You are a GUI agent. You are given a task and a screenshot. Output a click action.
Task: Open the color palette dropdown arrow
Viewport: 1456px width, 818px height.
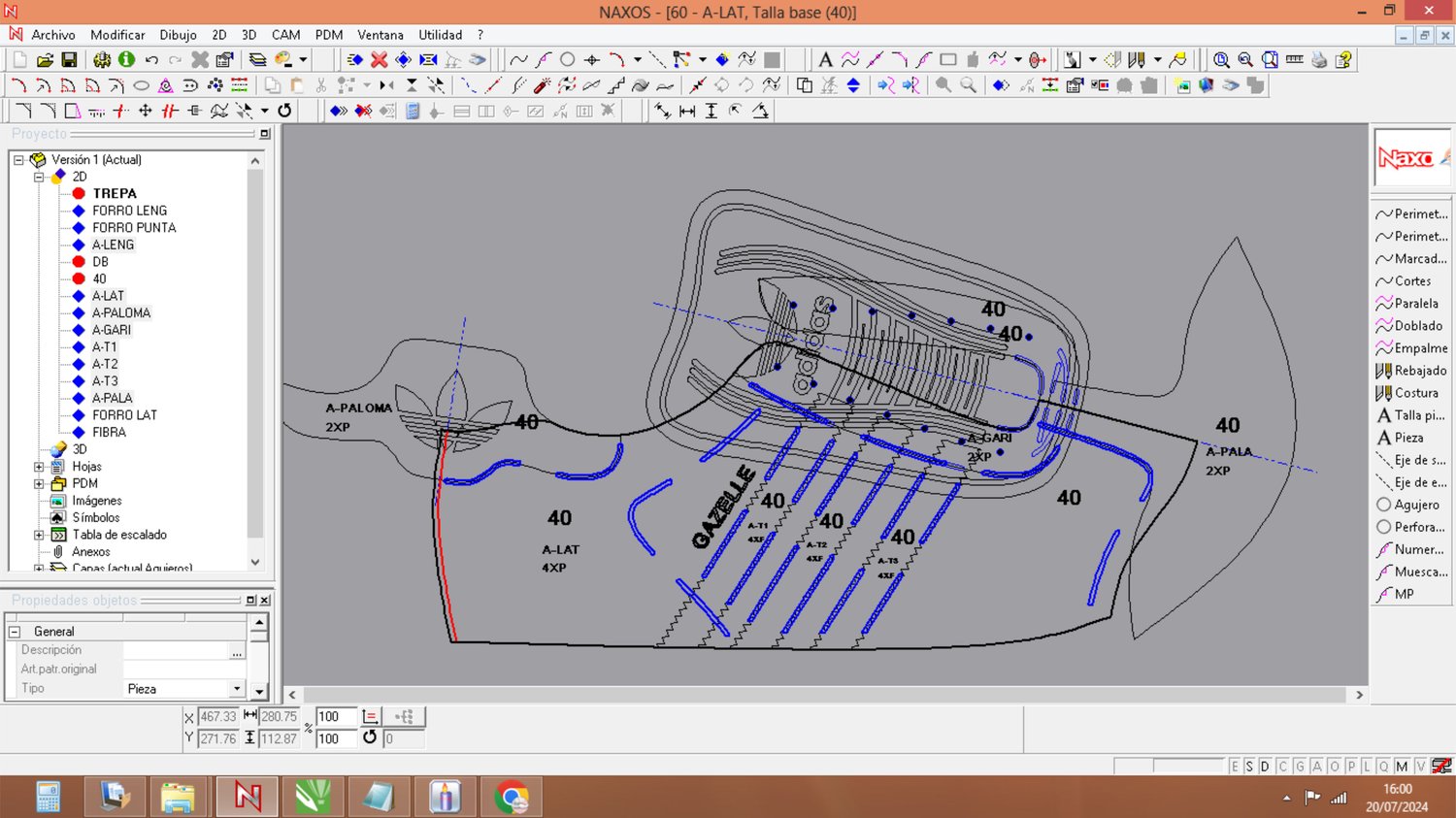(303, 60)
